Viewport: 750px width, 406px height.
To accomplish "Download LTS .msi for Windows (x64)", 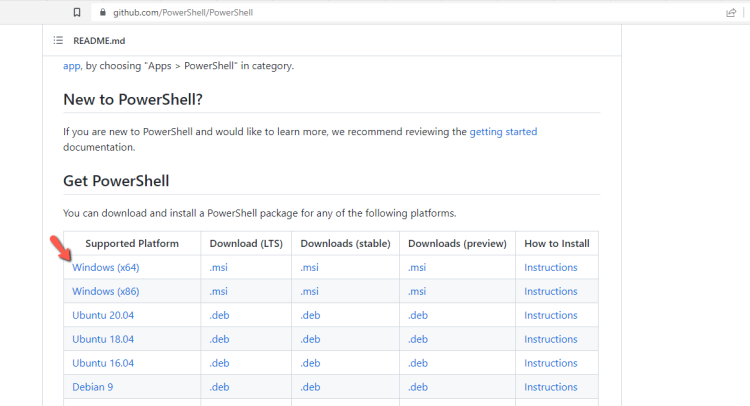I will coord(219,267).
